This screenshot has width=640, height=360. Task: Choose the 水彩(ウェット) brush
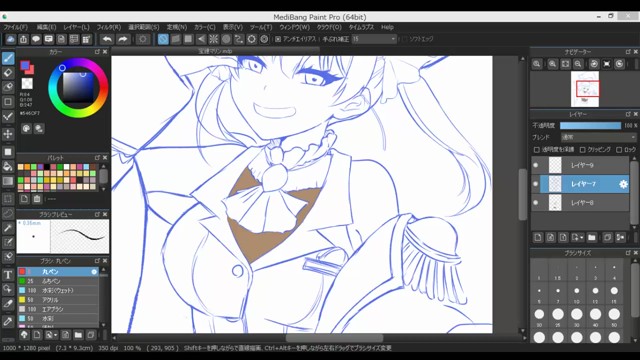(58, 291)
